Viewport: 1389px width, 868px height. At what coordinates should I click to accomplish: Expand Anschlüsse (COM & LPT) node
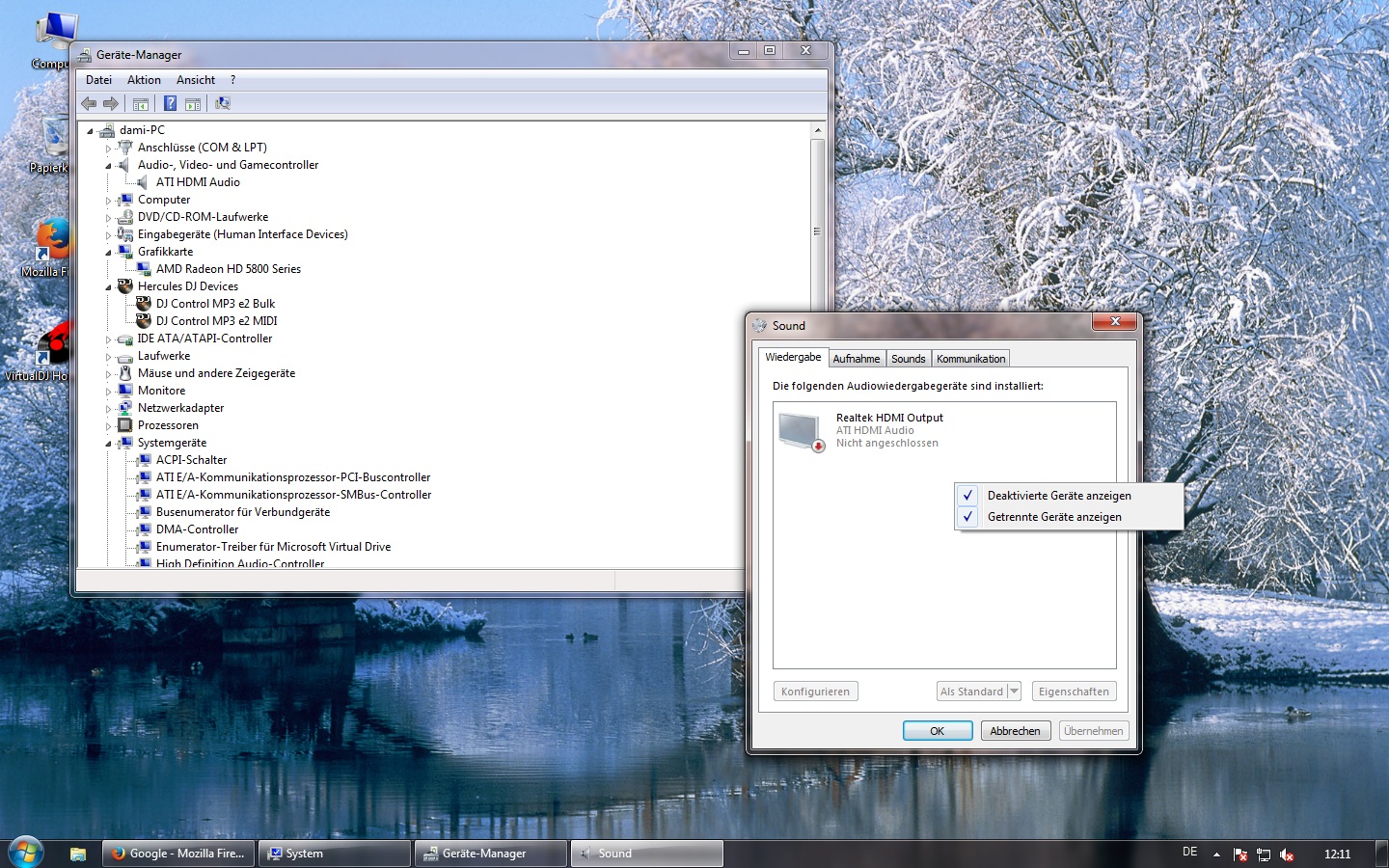[108, 149]
